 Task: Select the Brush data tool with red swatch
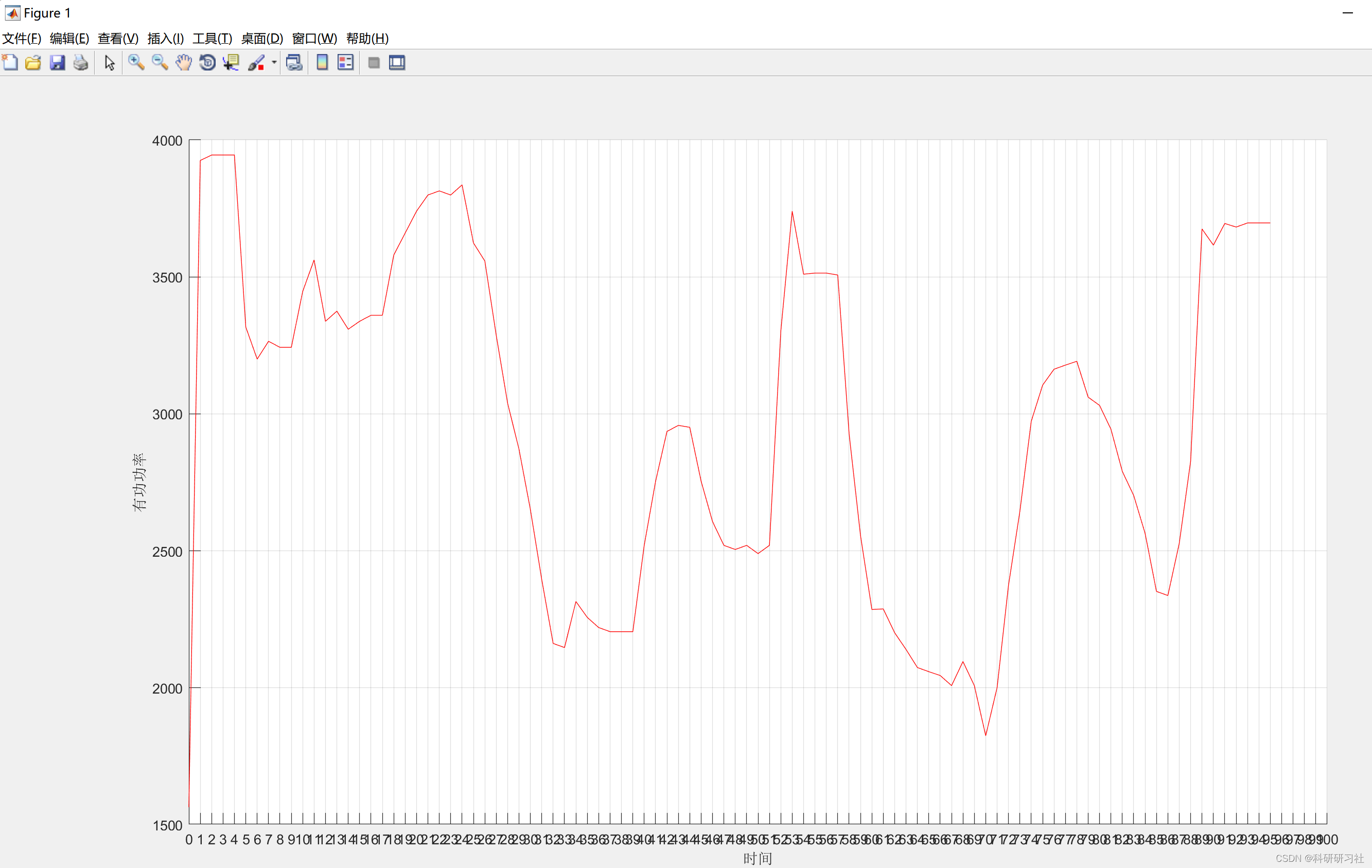click(x=256, y=62)
